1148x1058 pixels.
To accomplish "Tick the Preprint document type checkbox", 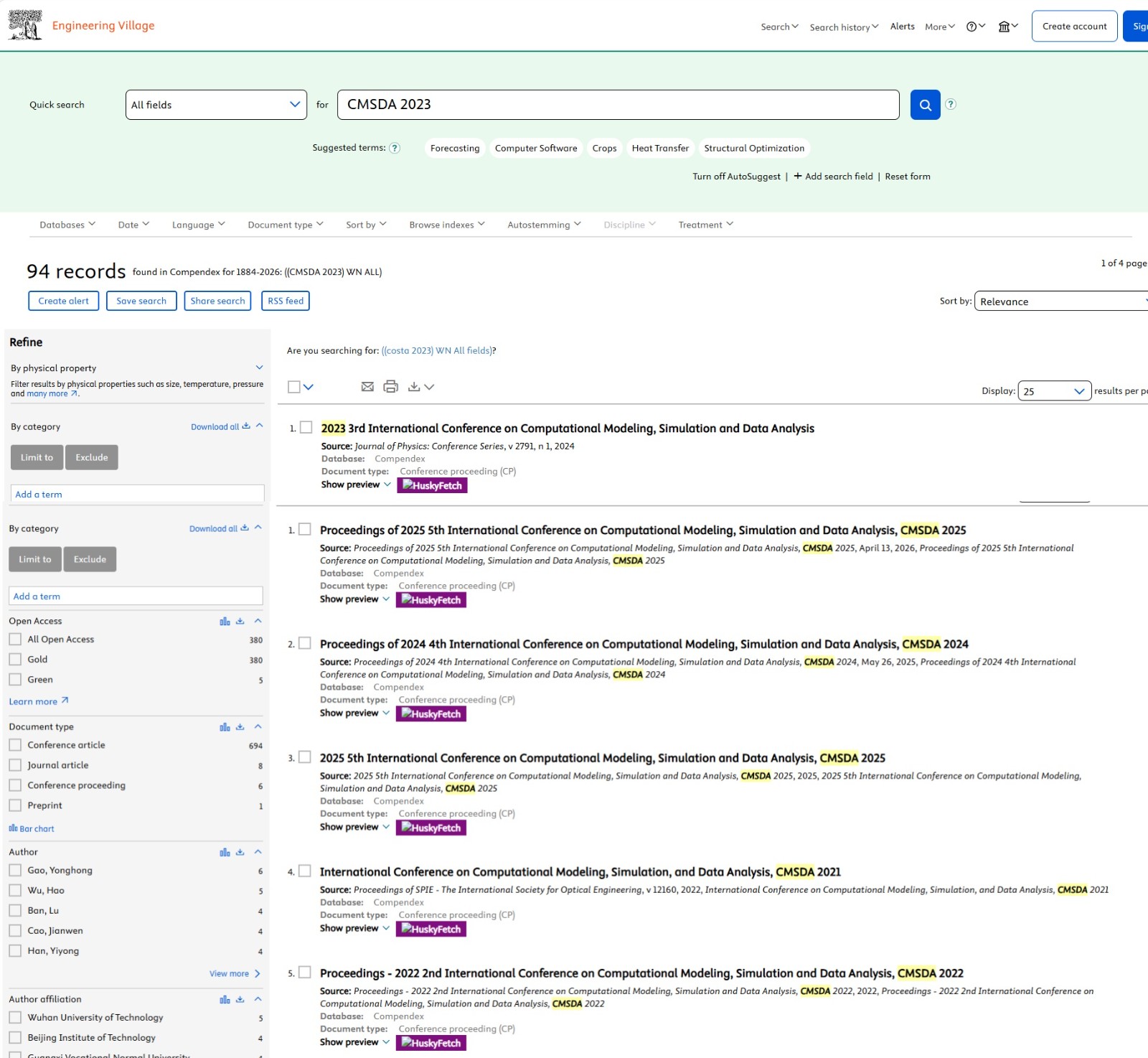I will pyautogui.click(x=15, y=805).
